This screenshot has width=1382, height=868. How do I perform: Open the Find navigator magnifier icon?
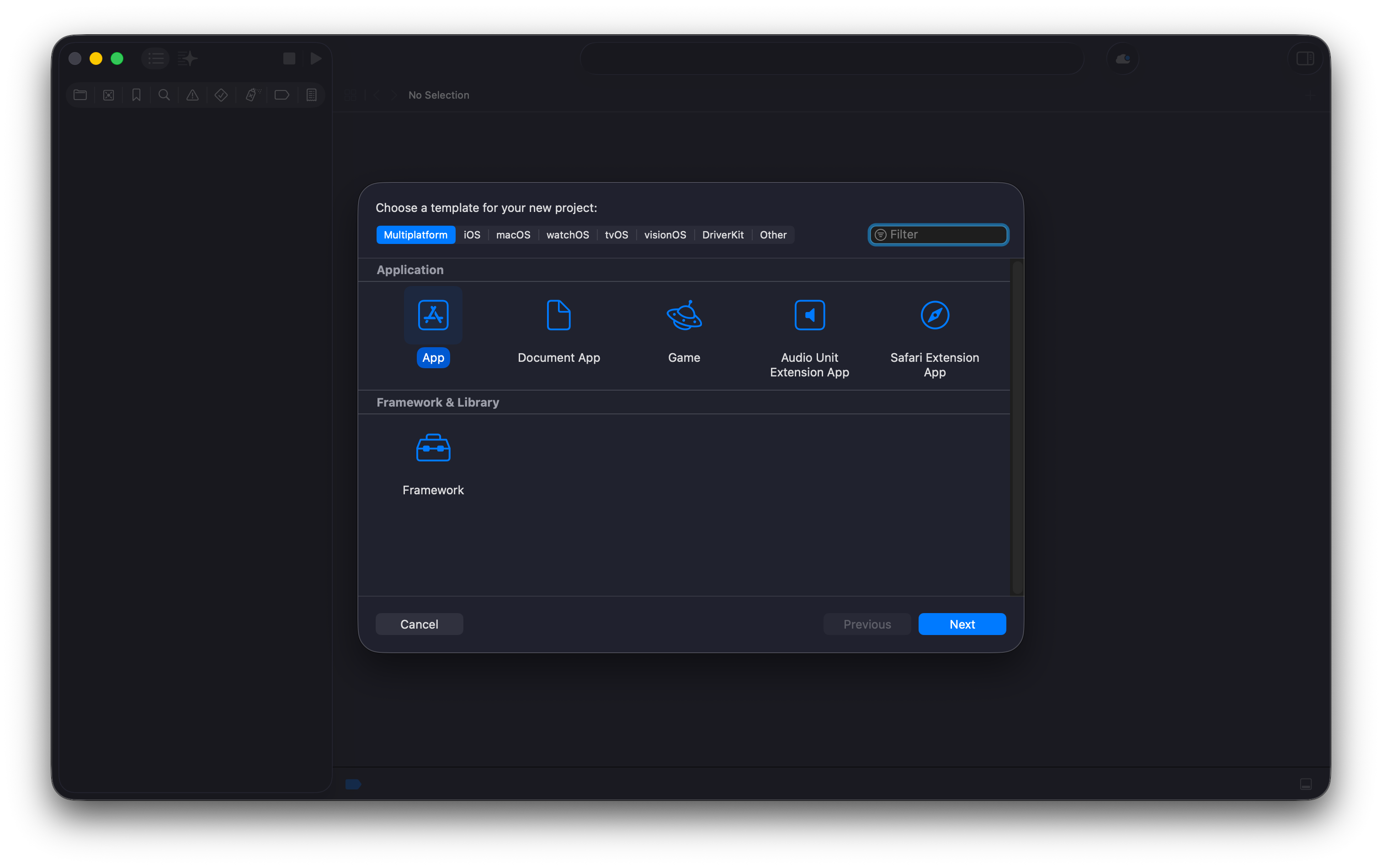click(164, 95)
